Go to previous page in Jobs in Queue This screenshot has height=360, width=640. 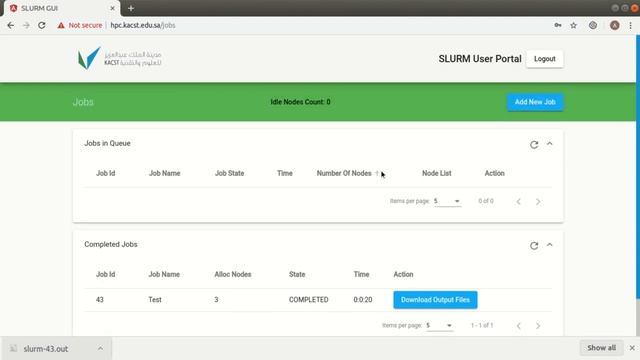518,202
